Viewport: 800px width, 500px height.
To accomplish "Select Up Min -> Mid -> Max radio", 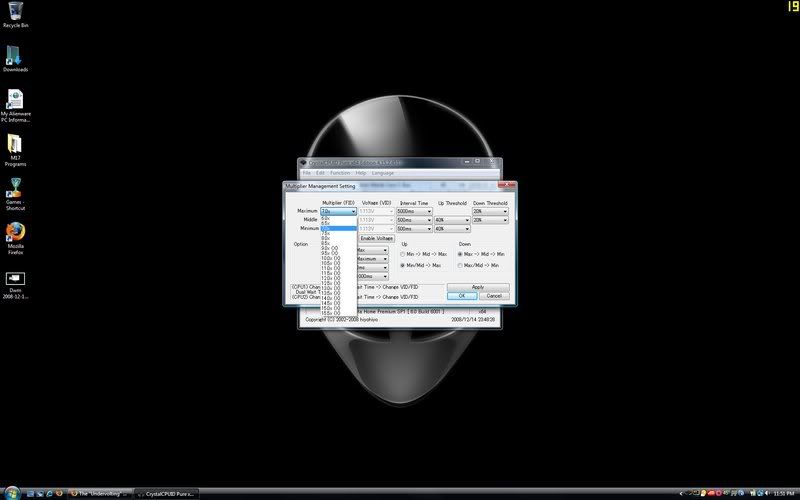I will coord(403,254).
